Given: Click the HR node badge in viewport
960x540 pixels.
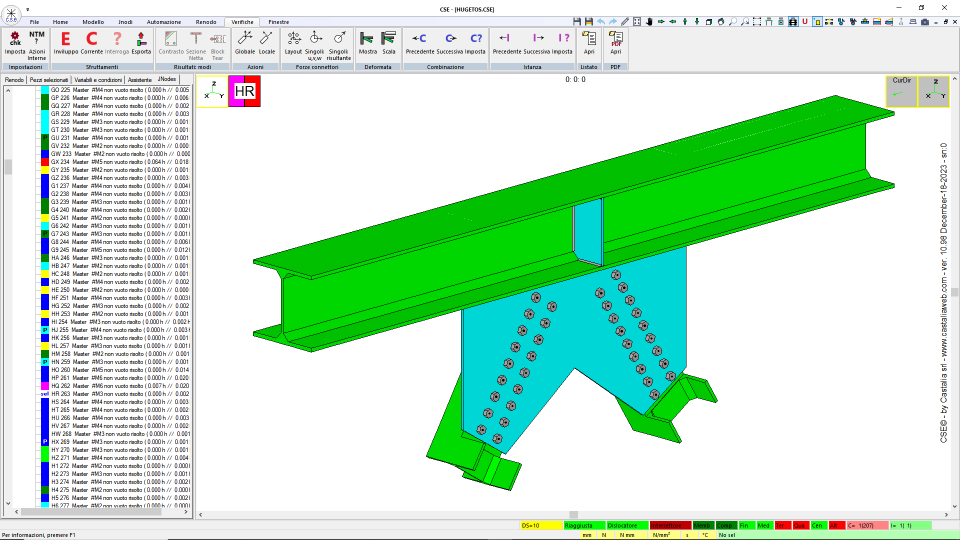Looking at the screenshot, I should [x=244, y=91].
